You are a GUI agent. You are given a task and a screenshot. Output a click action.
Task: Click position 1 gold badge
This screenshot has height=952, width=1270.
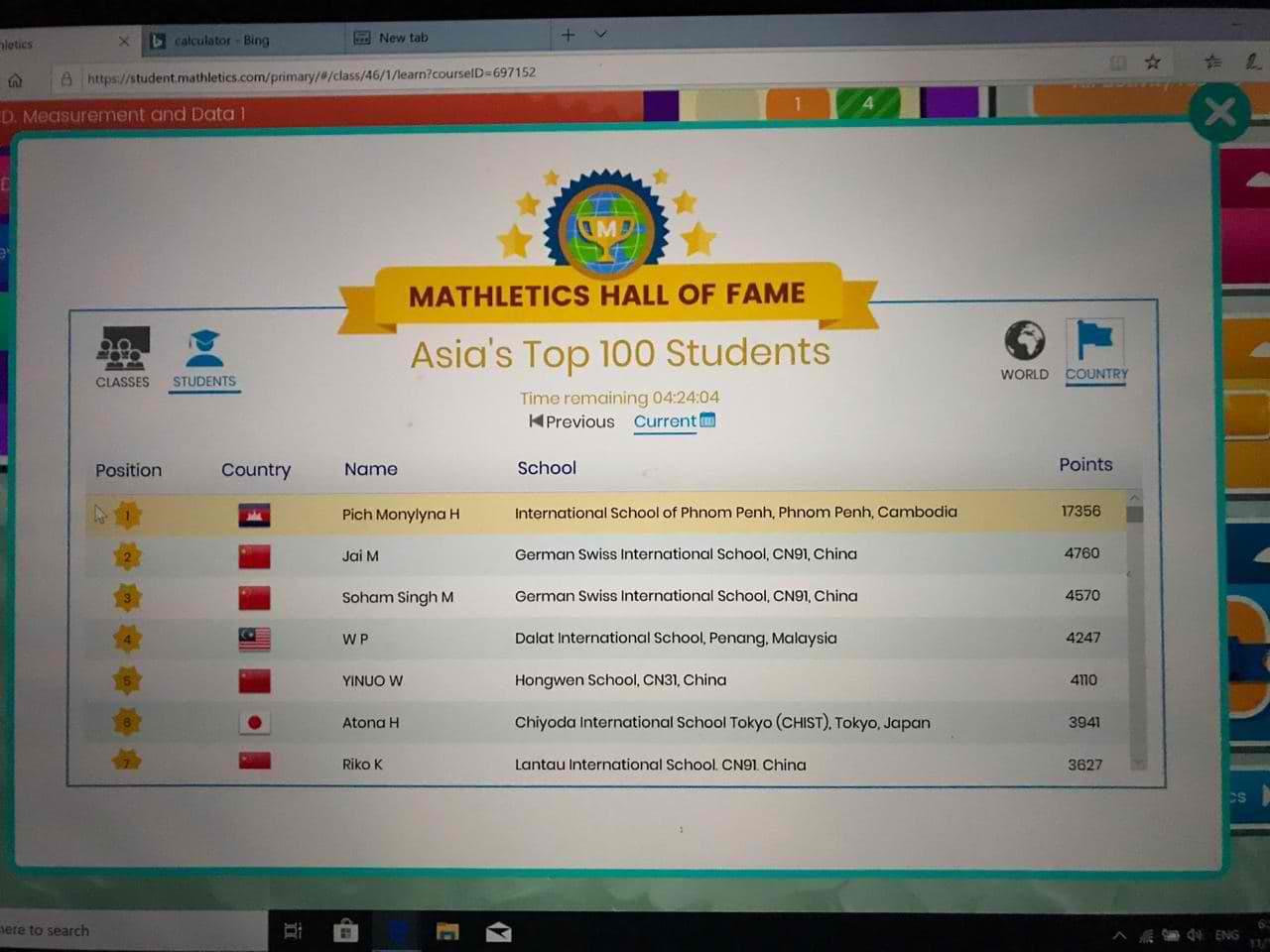pos(127,515)
